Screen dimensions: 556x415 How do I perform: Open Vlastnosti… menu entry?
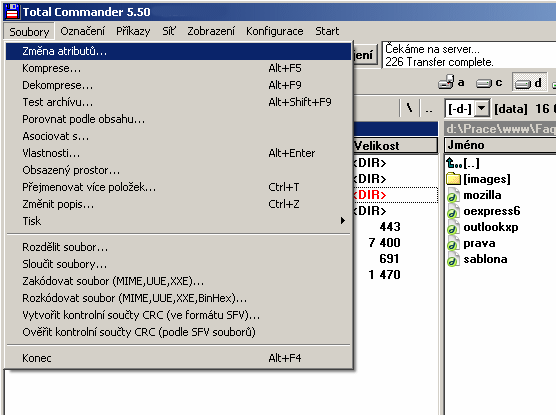pos(178,153)
